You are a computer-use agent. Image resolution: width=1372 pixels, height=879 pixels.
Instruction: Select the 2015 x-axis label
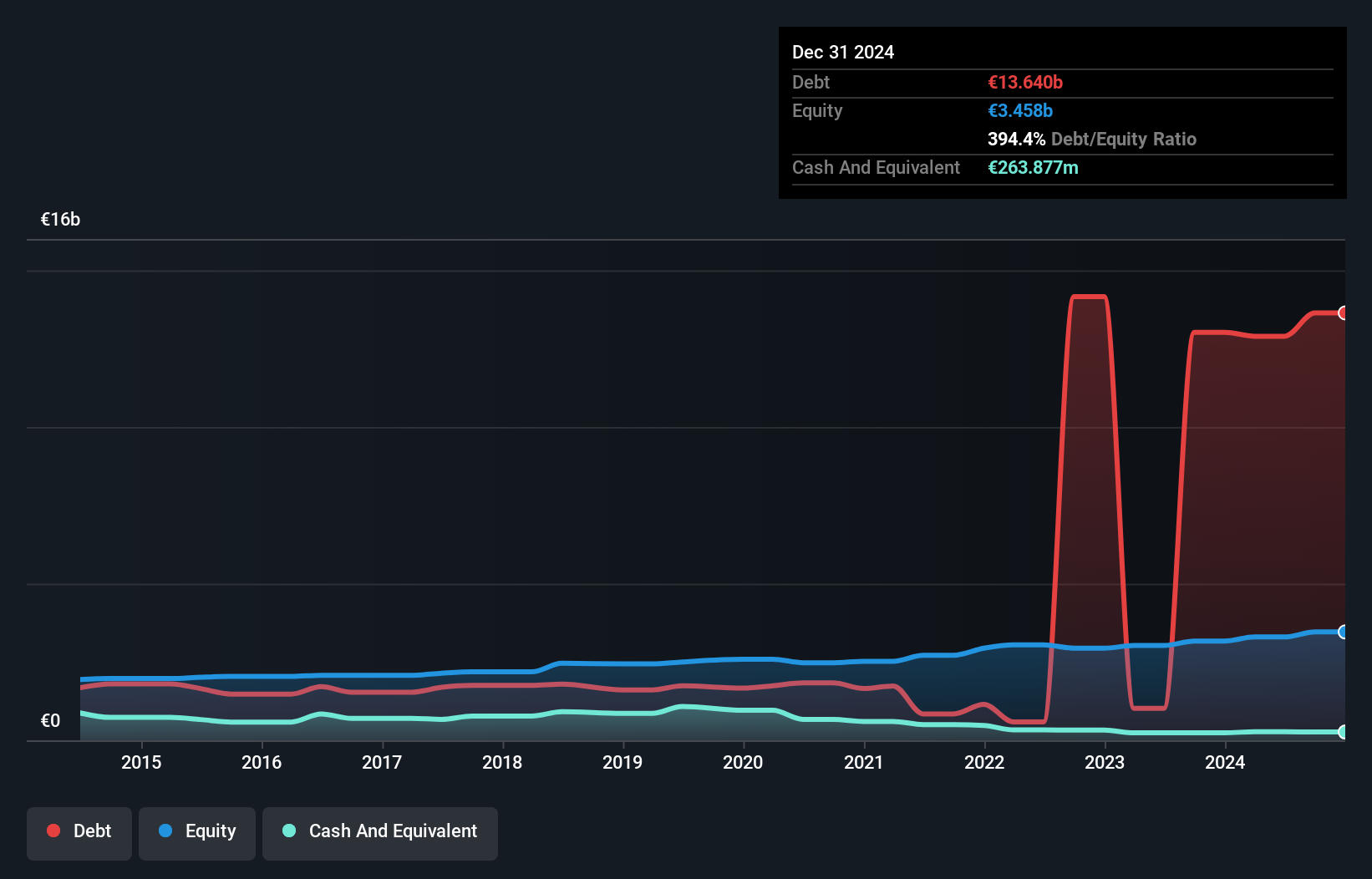click(141, 762)
